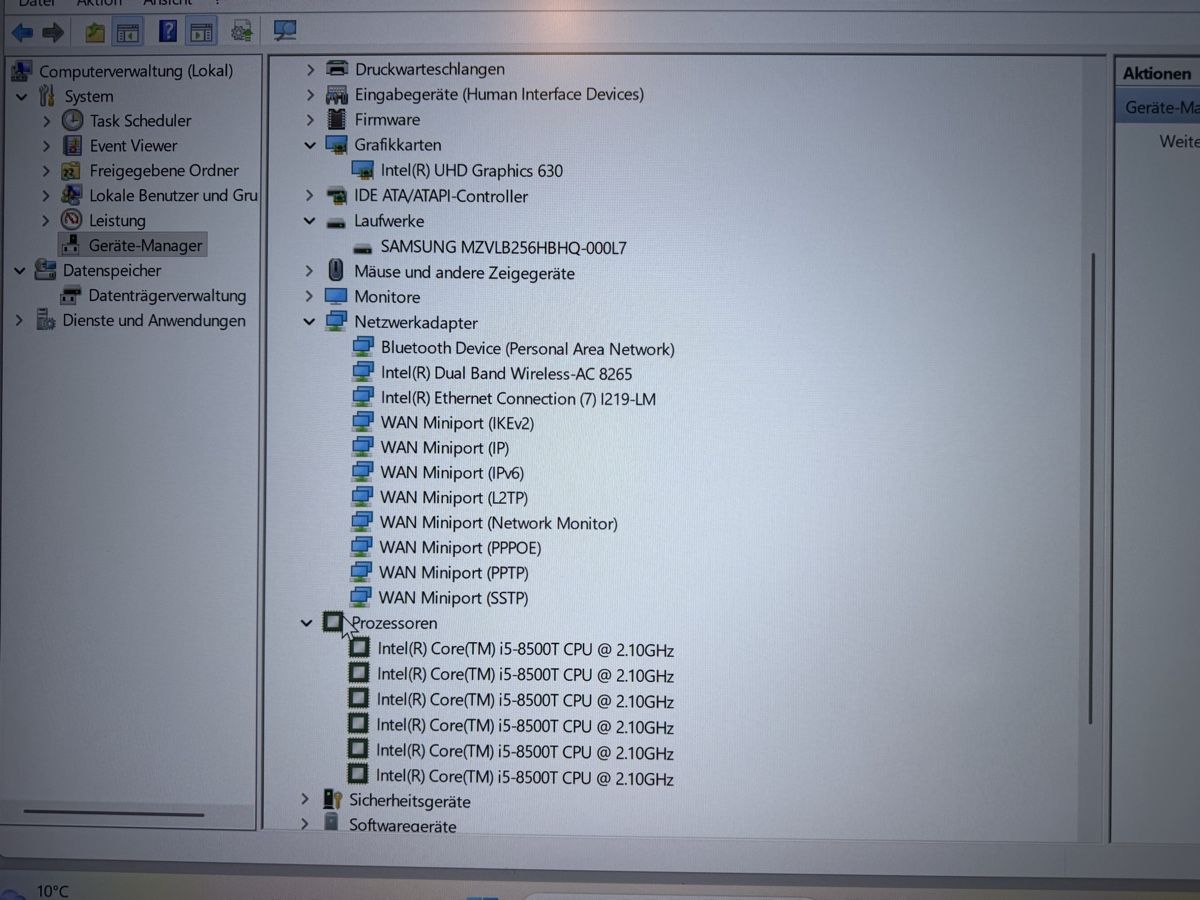Select WAN Miniport (SSTP)
Image resolution: width=1200 pixels, height=900 pixels.
pos(453,598)
